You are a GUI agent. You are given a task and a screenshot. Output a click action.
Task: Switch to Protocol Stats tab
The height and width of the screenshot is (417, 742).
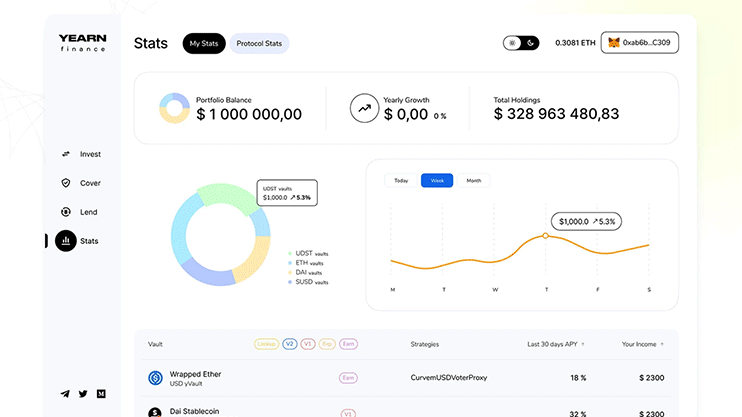pos(259,44)
